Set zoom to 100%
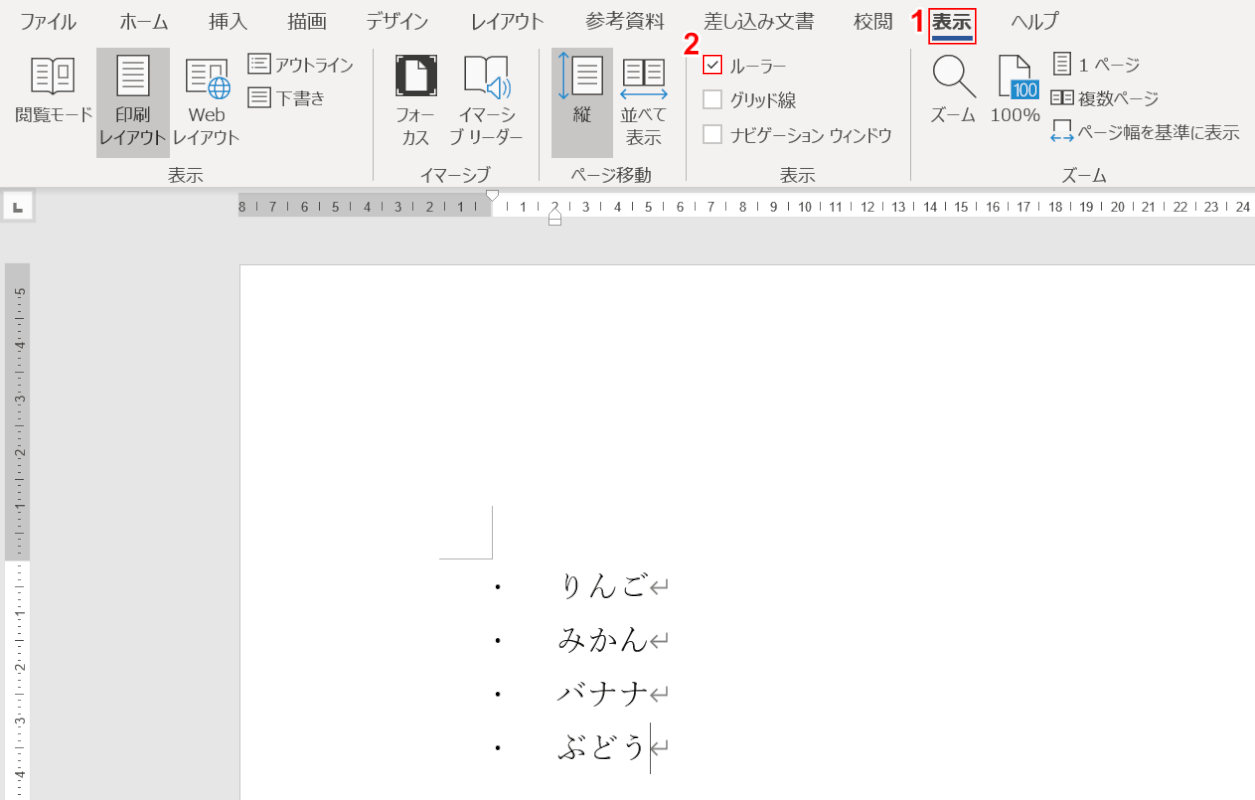The image size is (1255, 800). 1015,90
